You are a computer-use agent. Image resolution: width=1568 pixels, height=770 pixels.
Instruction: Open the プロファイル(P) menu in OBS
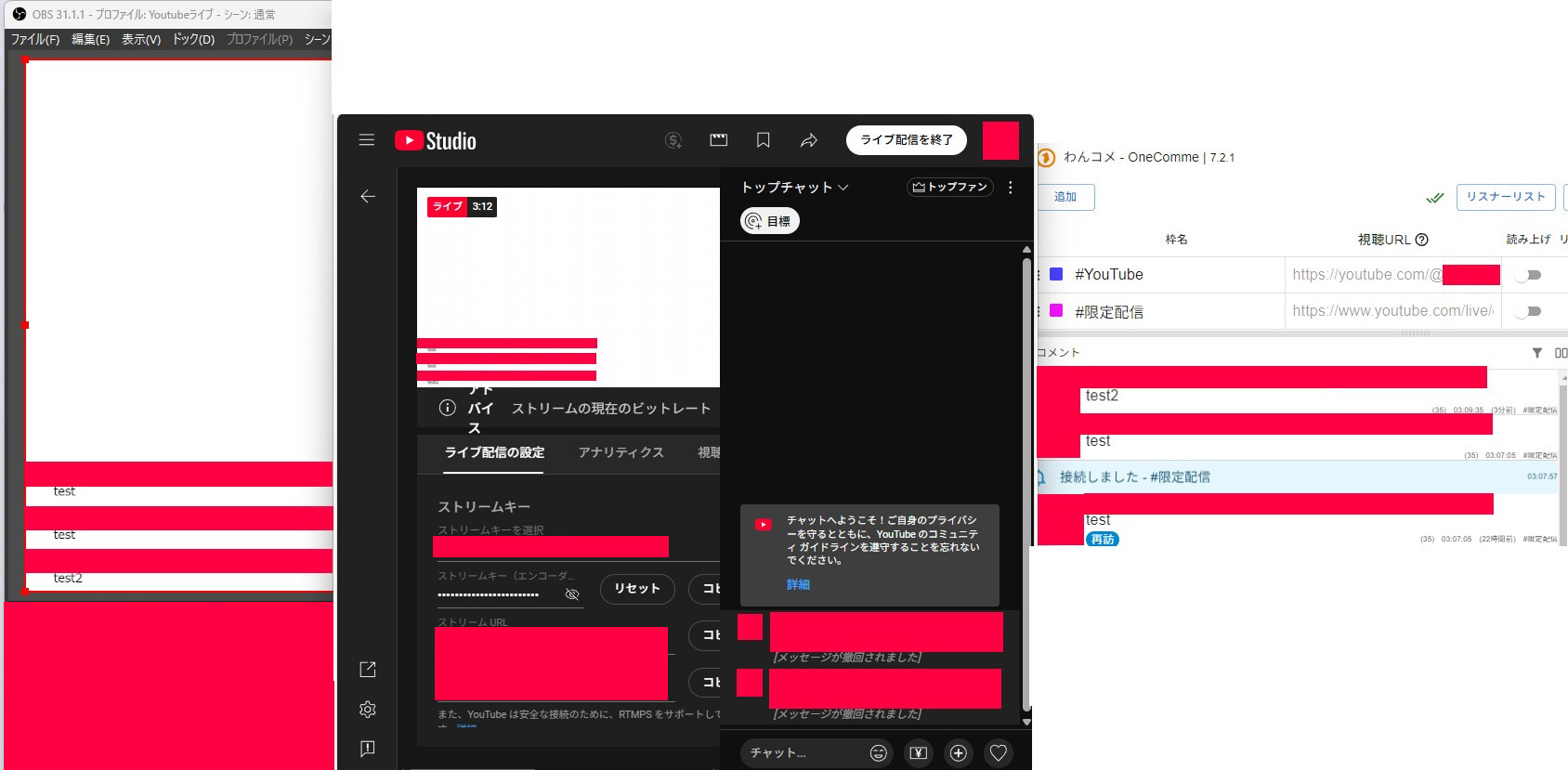(x=259, y=39)
